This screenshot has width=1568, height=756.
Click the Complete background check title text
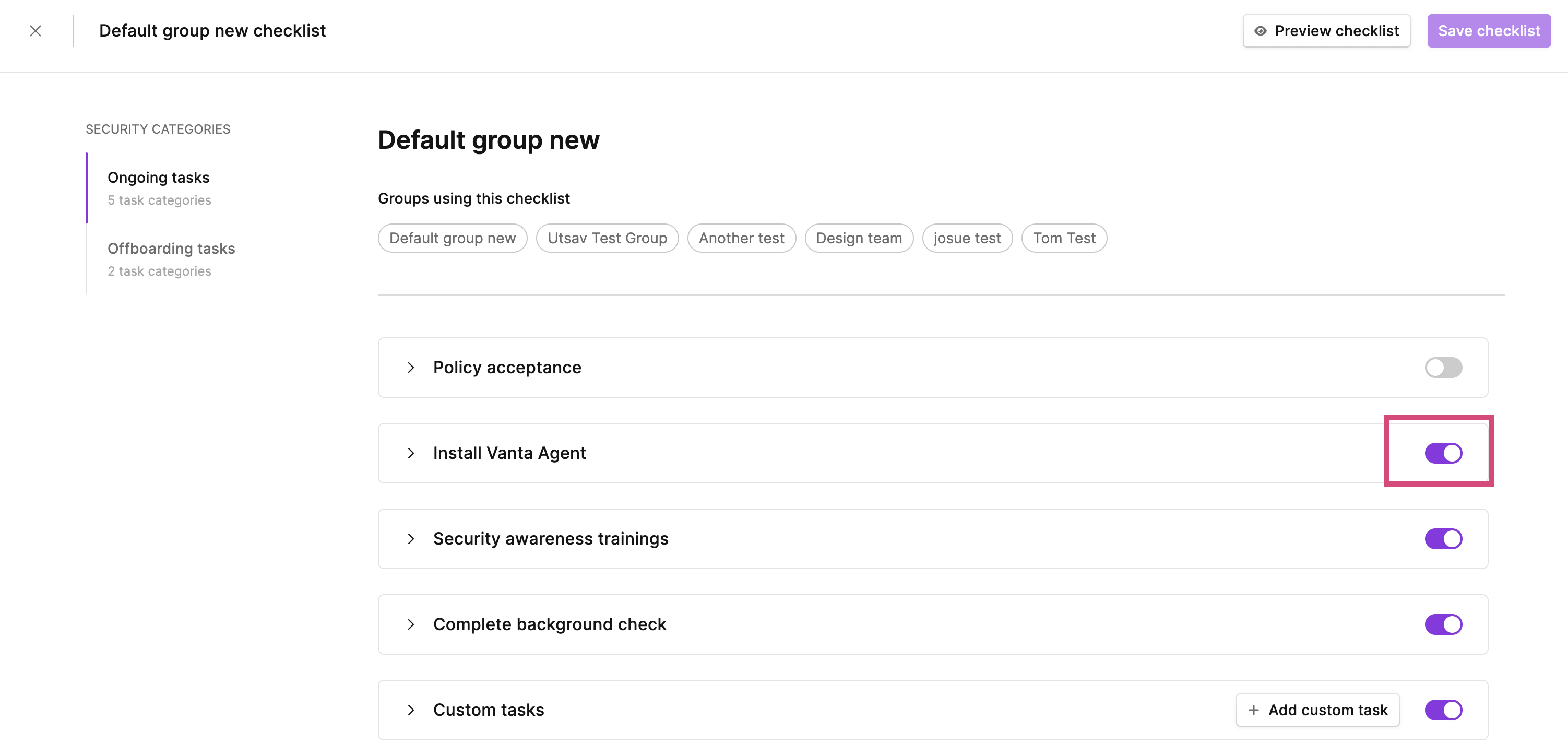[550, 624]
